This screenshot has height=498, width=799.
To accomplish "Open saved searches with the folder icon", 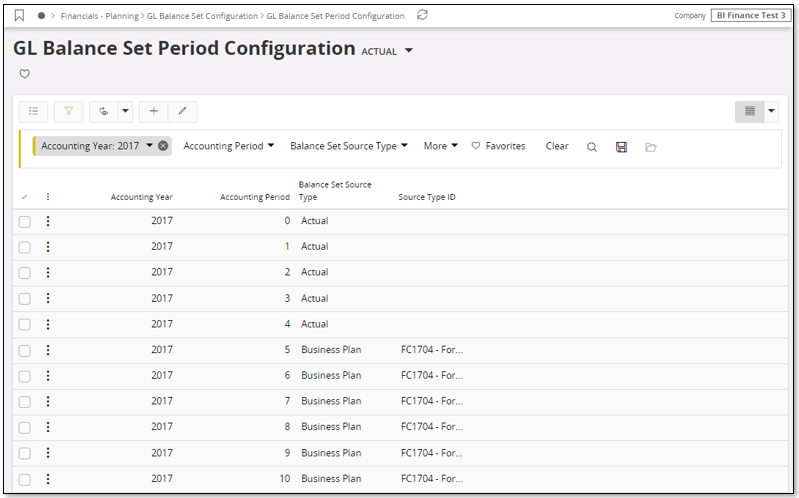I will pos(650,147).
